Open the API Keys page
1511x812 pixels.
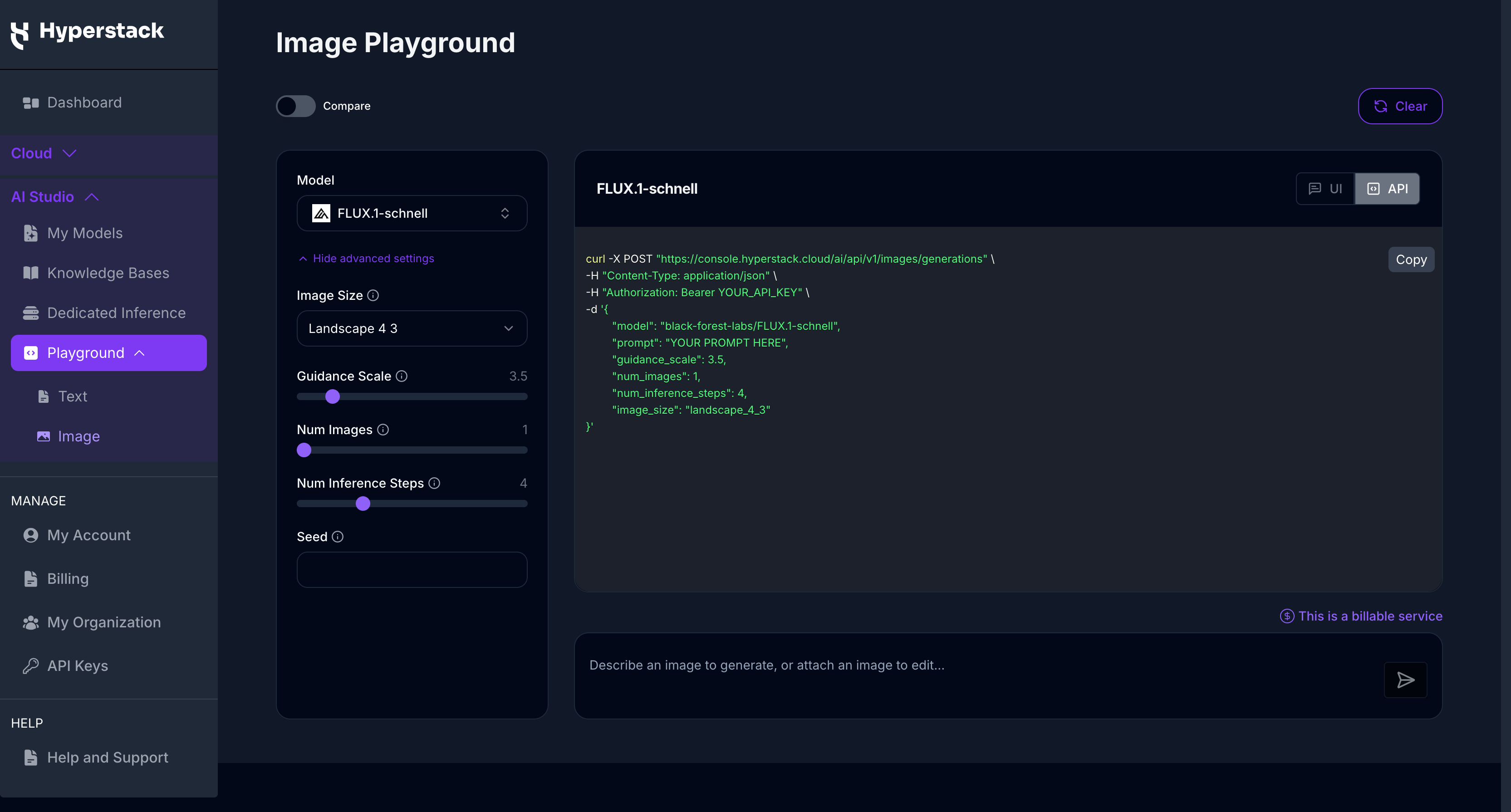pos(78,665)
